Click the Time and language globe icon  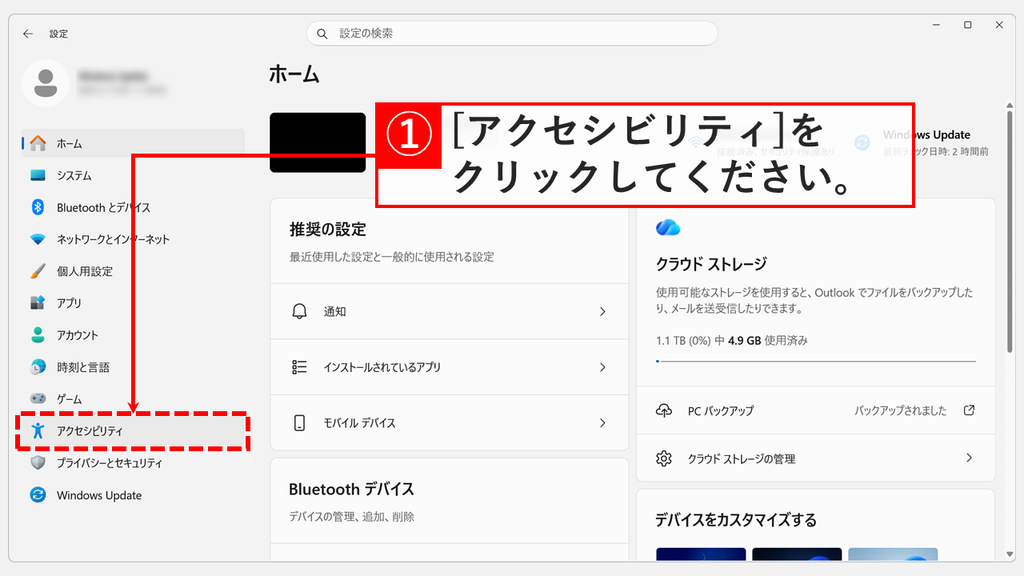click(38, 367)
